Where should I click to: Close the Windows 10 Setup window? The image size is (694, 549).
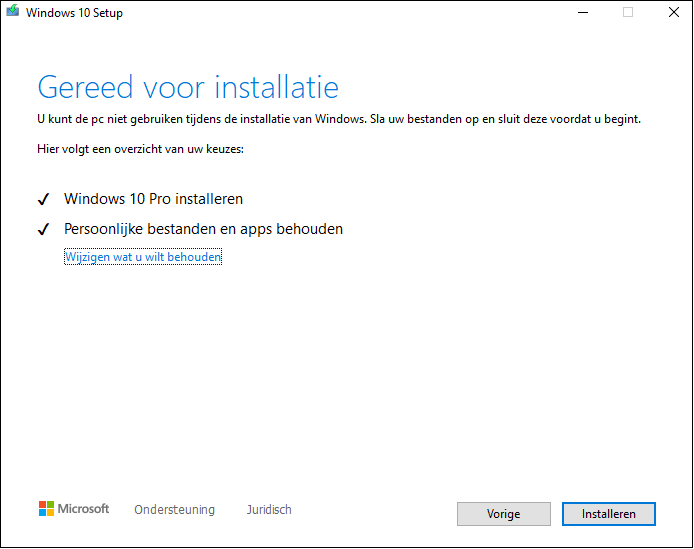pos(674,12)
